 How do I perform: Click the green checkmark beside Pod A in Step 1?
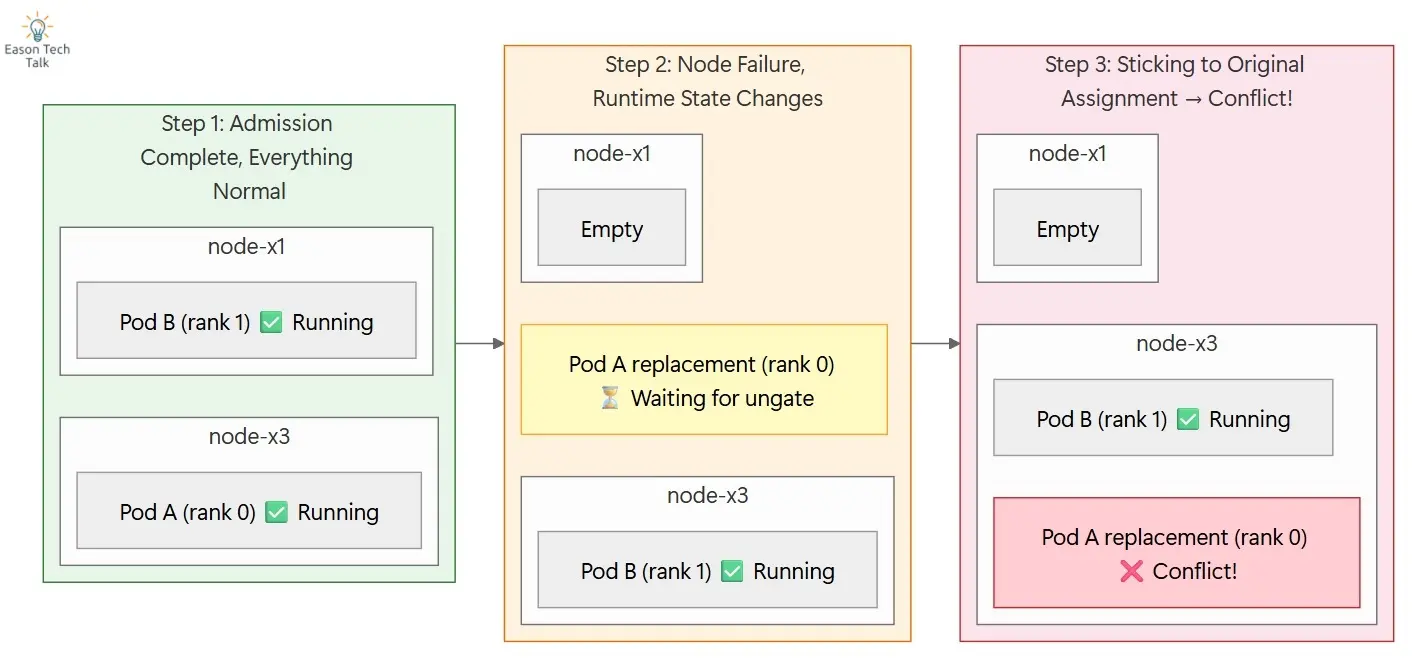277,512
